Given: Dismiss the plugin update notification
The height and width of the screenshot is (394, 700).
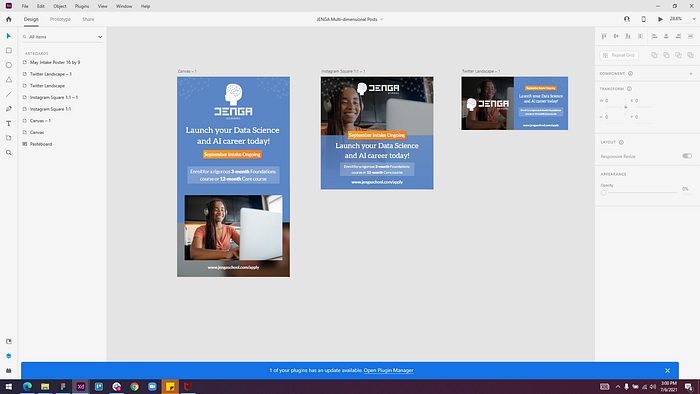Looking at the screenshot, I should tap(667, 370).
